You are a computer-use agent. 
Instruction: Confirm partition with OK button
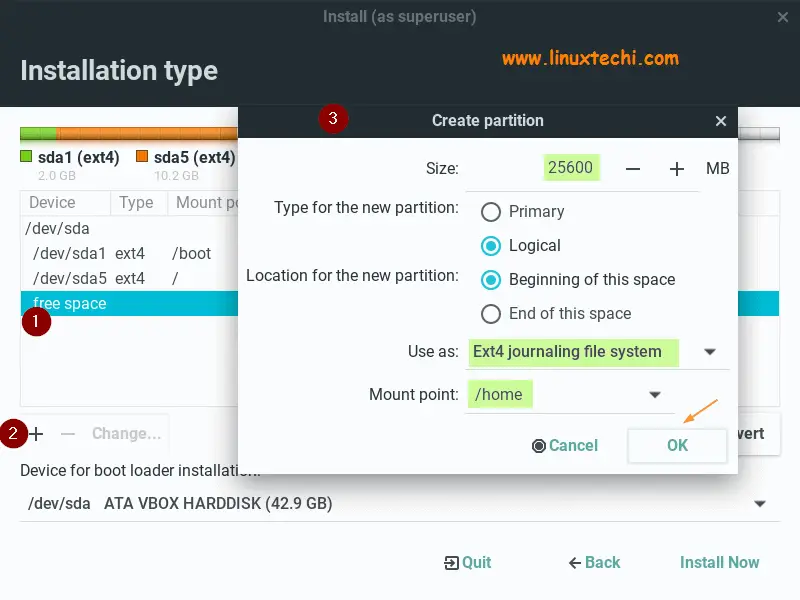click(x=677, y=445)
